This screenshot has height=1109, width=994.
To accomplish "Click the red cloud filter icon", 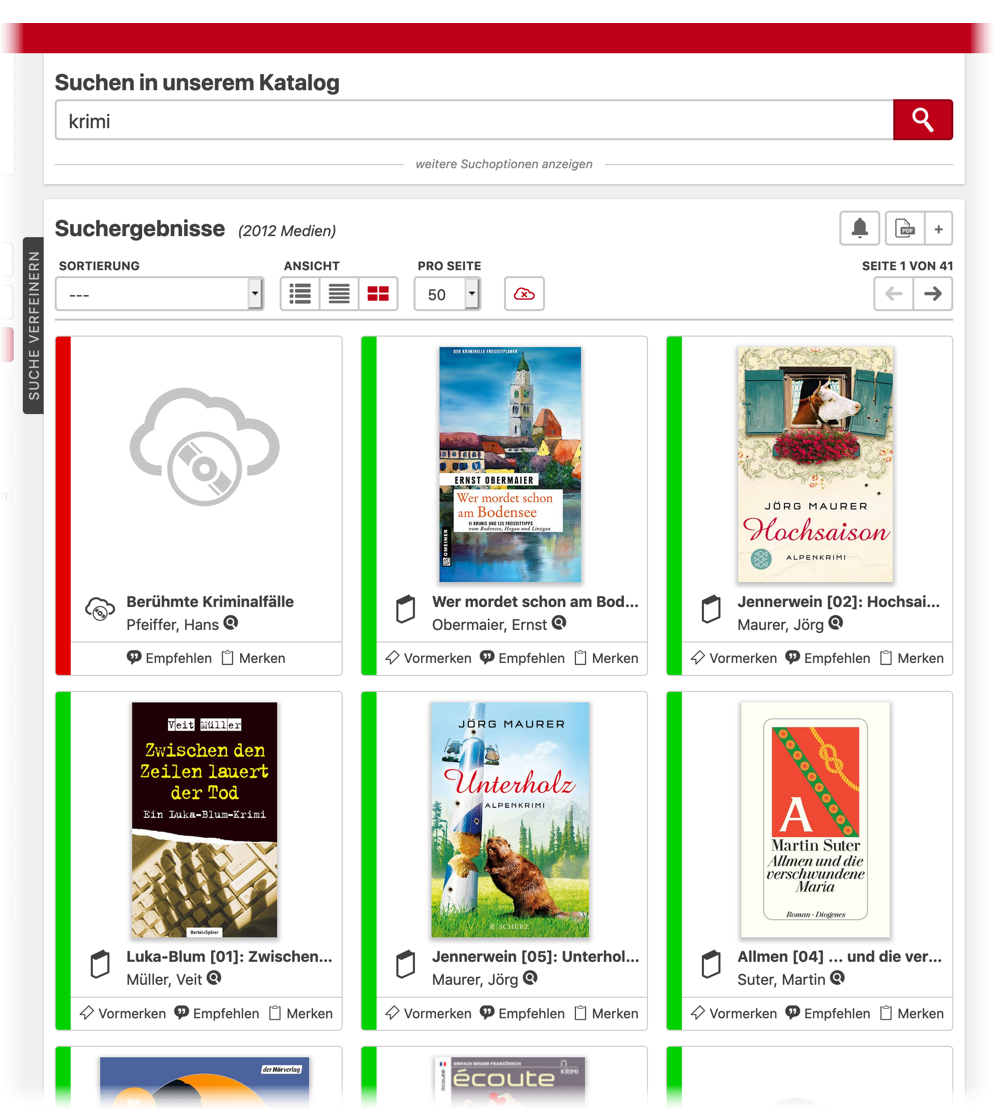I will pos(524,294).
